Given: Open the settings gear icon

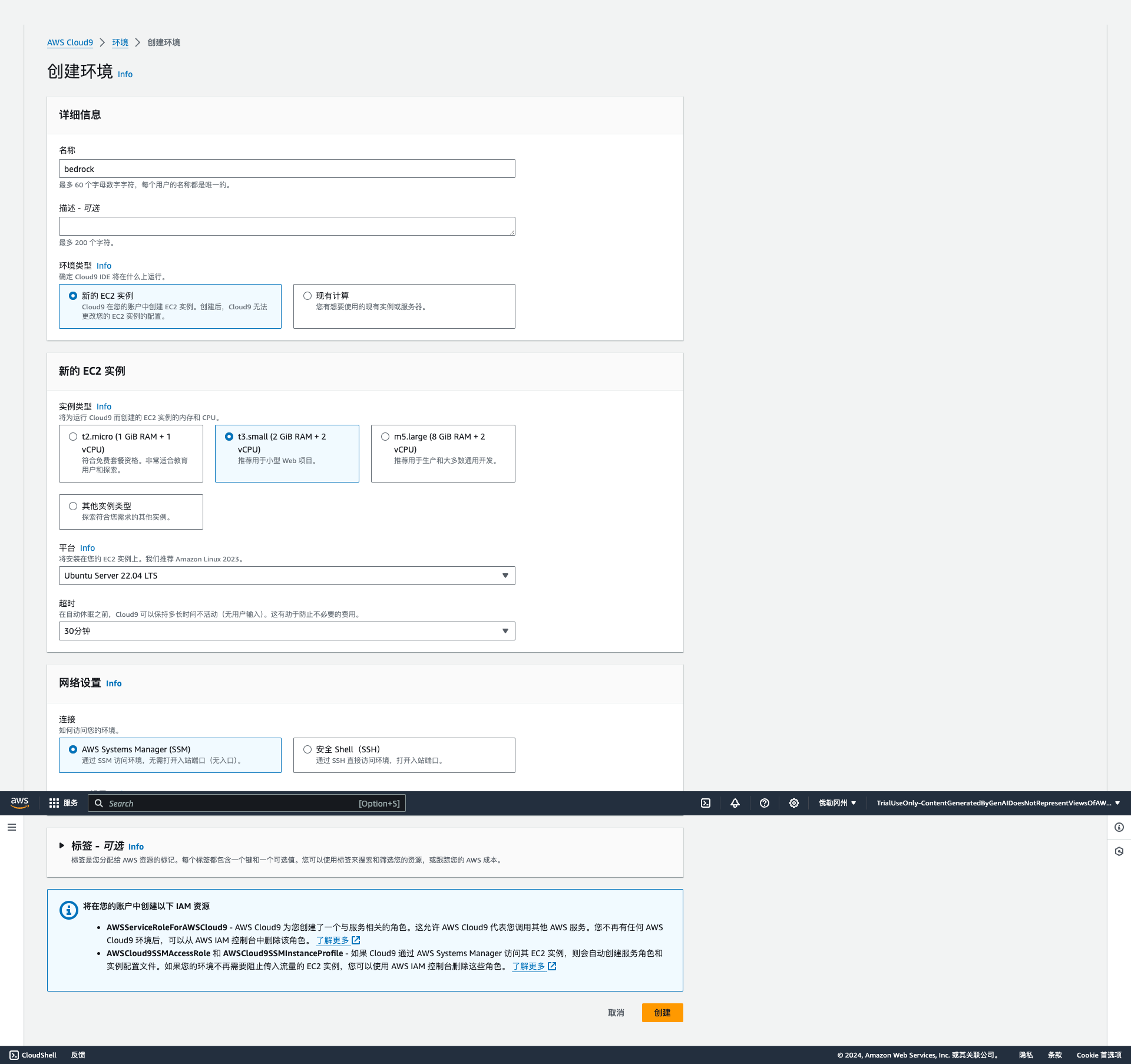Looking at the screenshot, I should point(794,803).
